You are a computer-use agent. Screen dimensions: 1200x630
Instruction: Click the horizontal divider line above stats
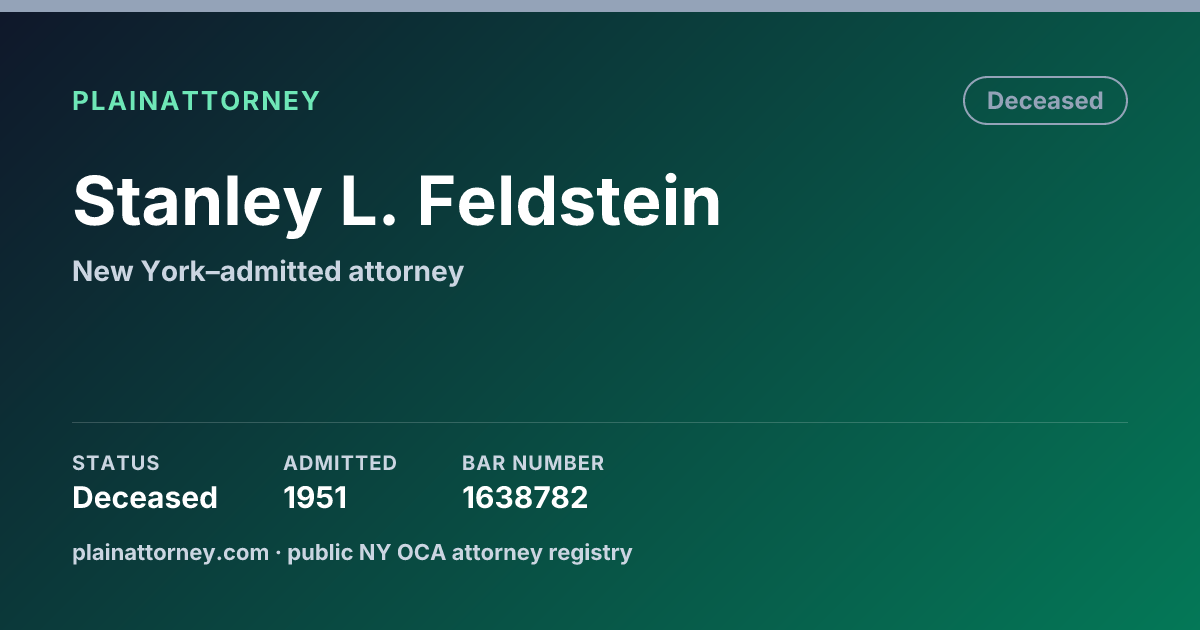[600, 422]
